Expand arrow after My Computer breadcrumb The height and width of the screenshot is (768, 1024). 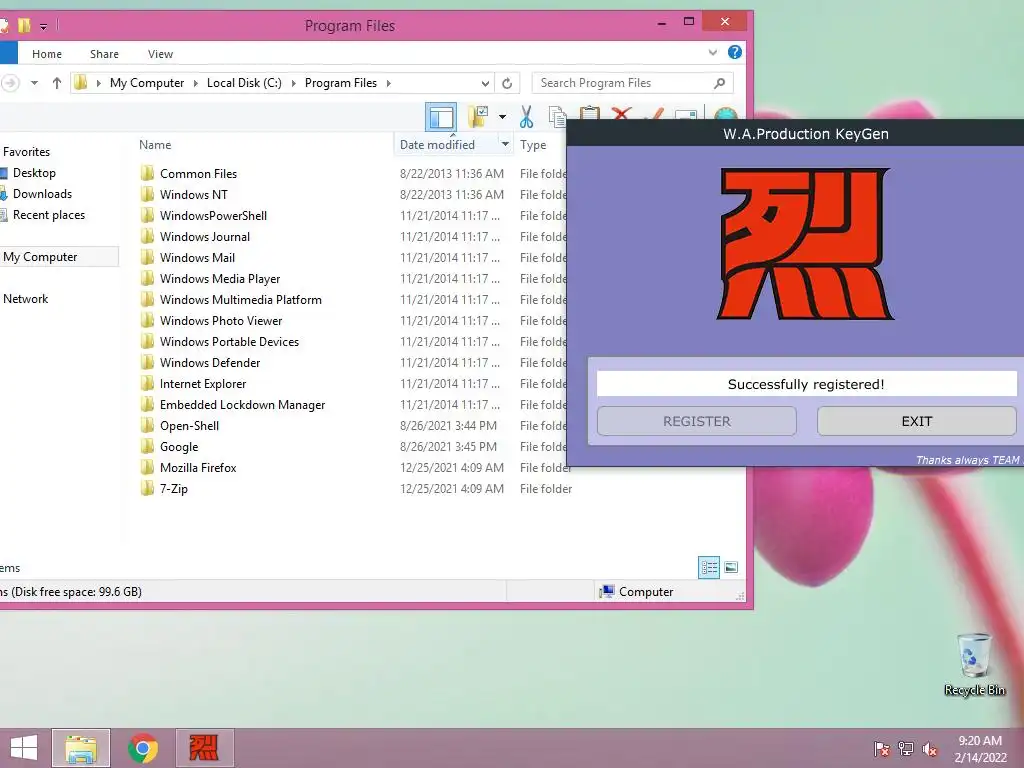[195, 83]
